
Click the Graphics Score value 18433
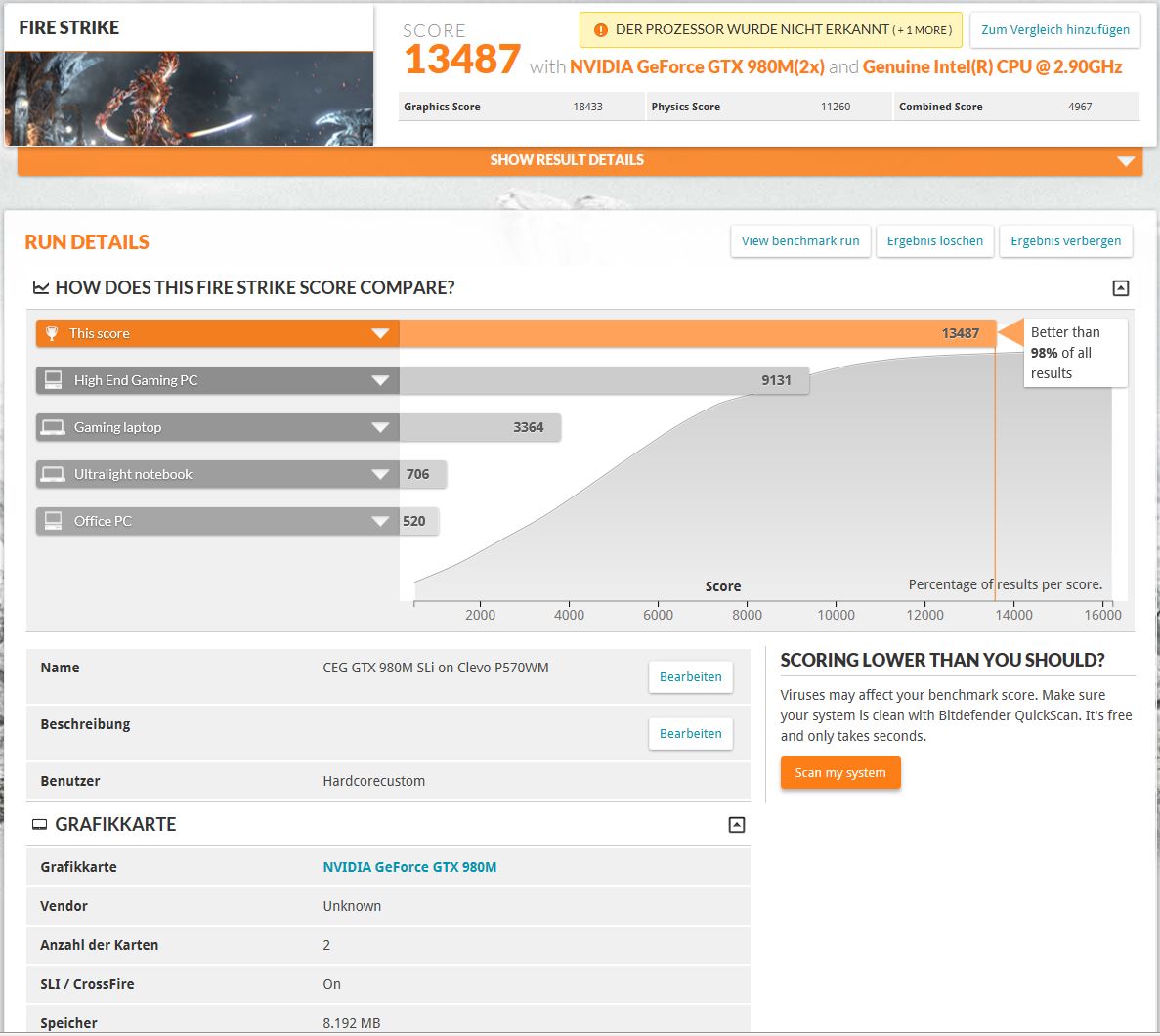(x=587, y=107)
